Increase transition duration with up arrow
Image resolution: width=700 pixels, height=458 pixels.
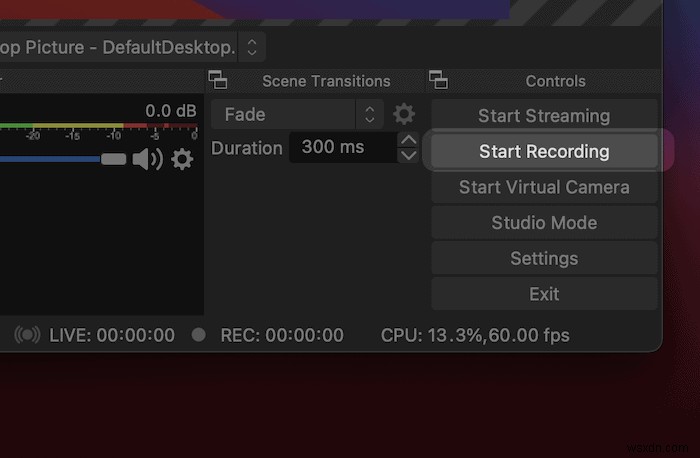point(408,140)
